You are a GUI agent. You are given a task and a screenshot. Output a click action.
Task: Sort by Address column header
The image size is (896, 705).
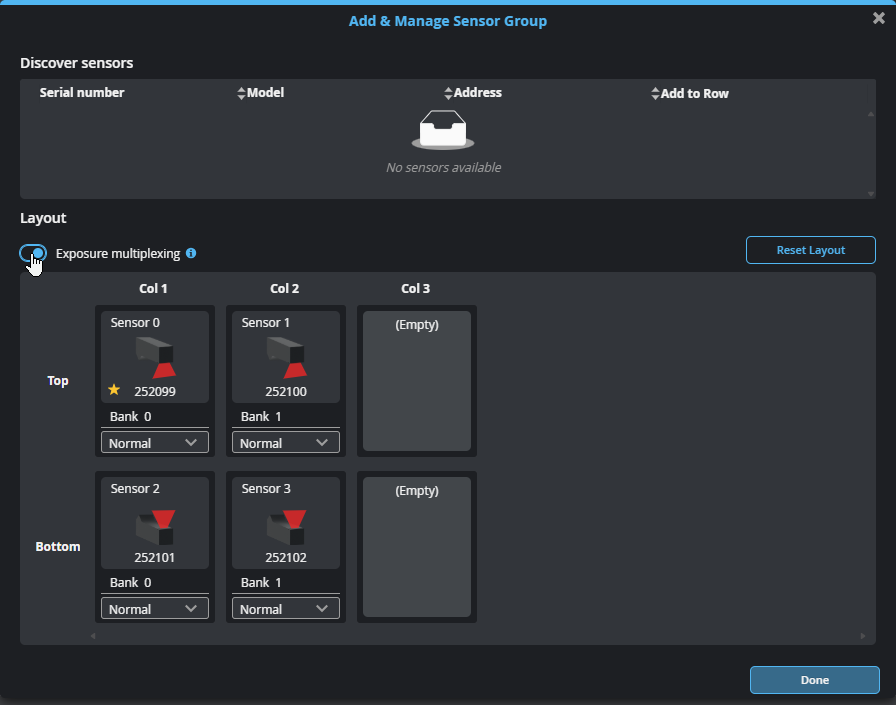click(477, 93)
